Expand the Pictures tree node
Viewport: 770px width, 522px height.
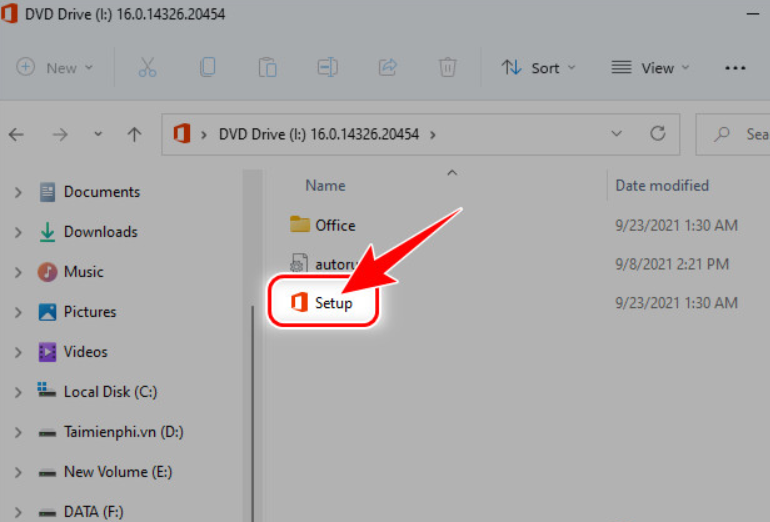[18, 312]
